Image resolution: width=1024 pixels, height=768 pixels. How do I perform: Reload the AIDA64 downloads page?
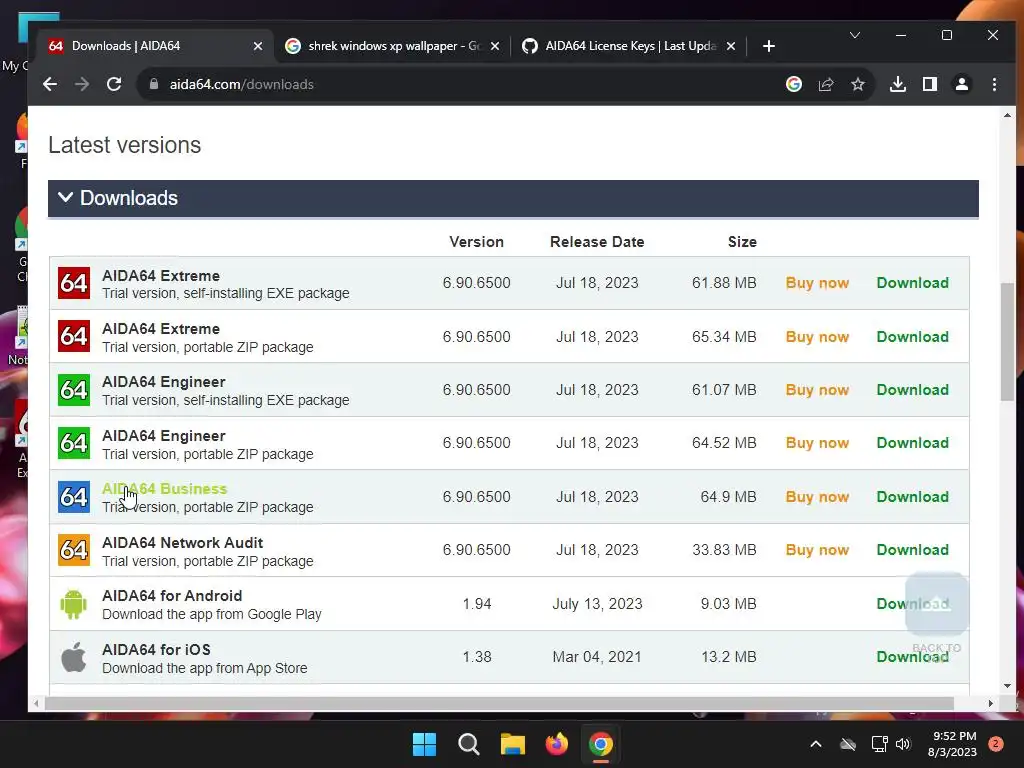[114, 84]
